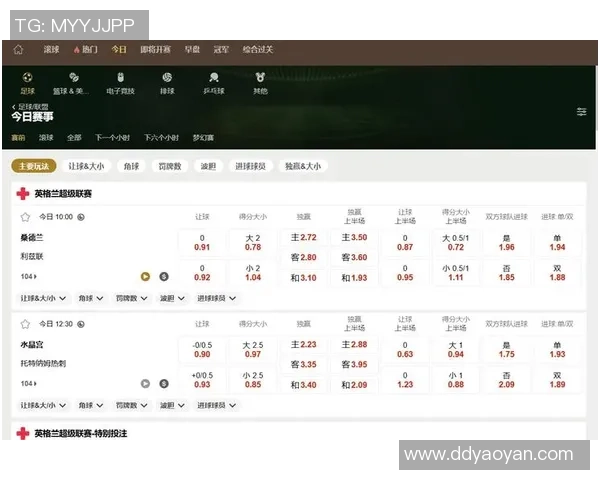Expand 进球球员 dropdown under 水晶宫 match
This screenshot has height=480, width=600.
pyautogui.click(x=216, y=405)
